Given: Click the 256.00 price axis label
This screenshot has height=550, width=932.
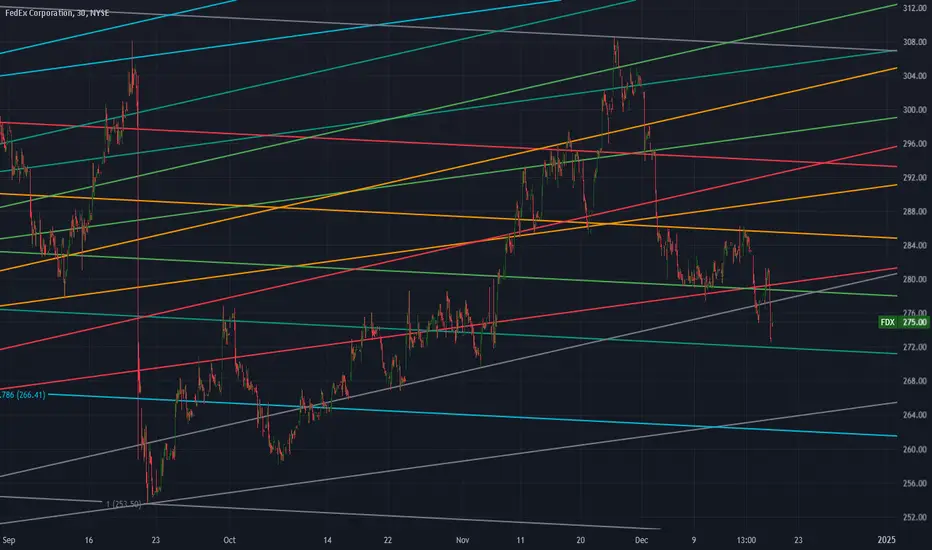Looking at the screenshot, I should click(915, 483).
